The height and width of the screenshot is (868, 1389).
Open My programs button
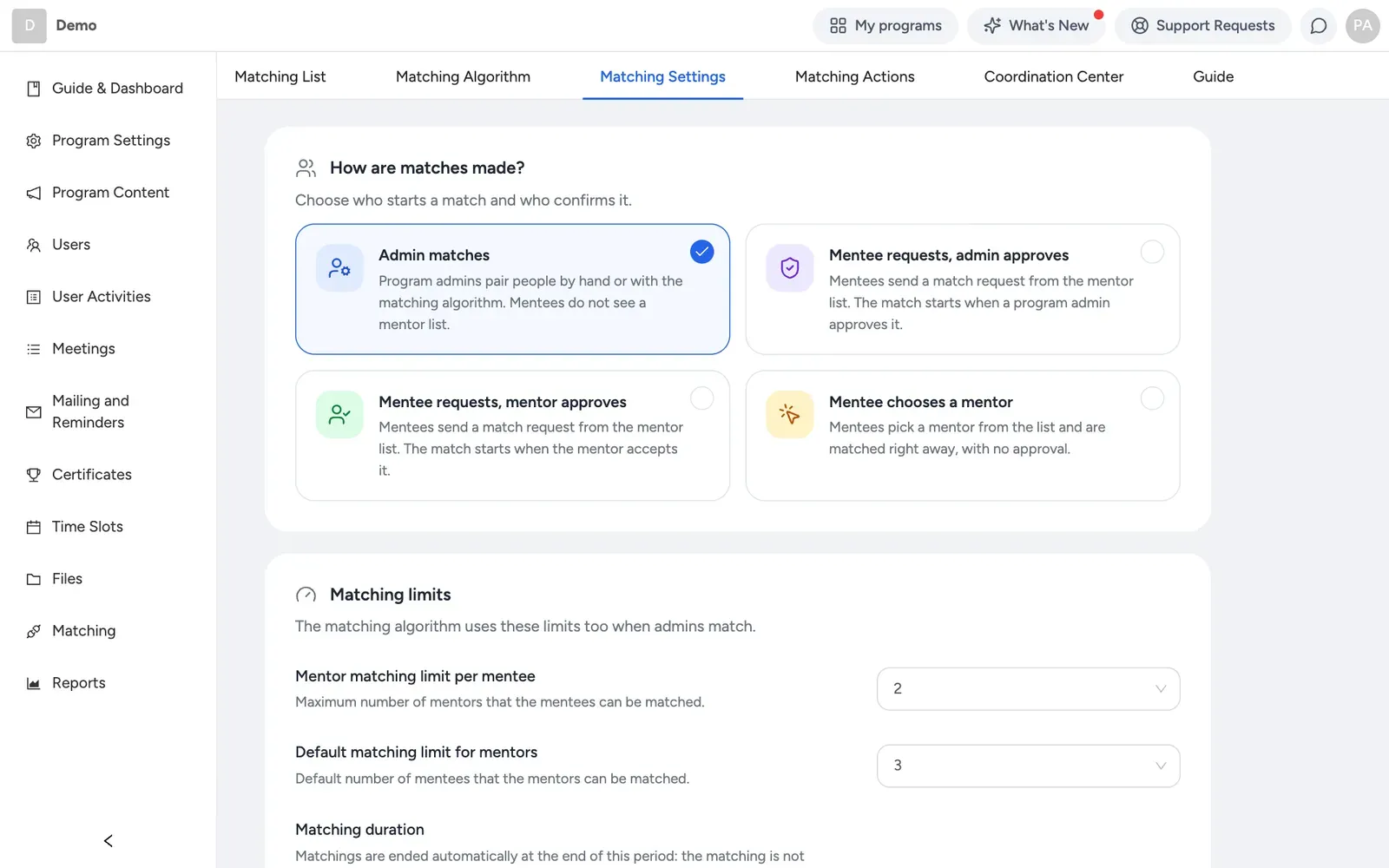[885, 26]
